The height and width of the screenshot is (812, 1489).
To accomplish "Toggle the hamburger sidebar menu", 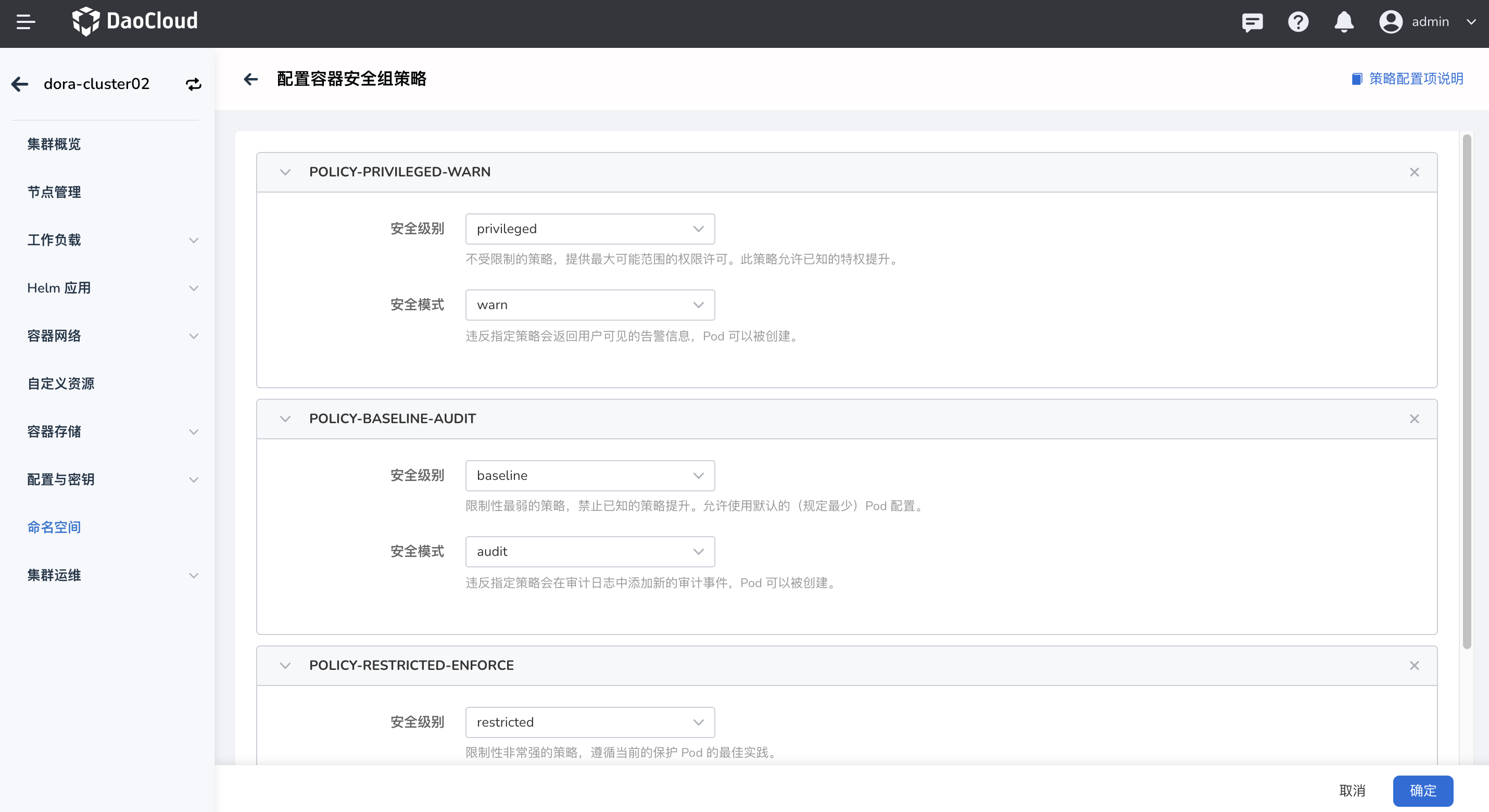I will click(26, 22).
